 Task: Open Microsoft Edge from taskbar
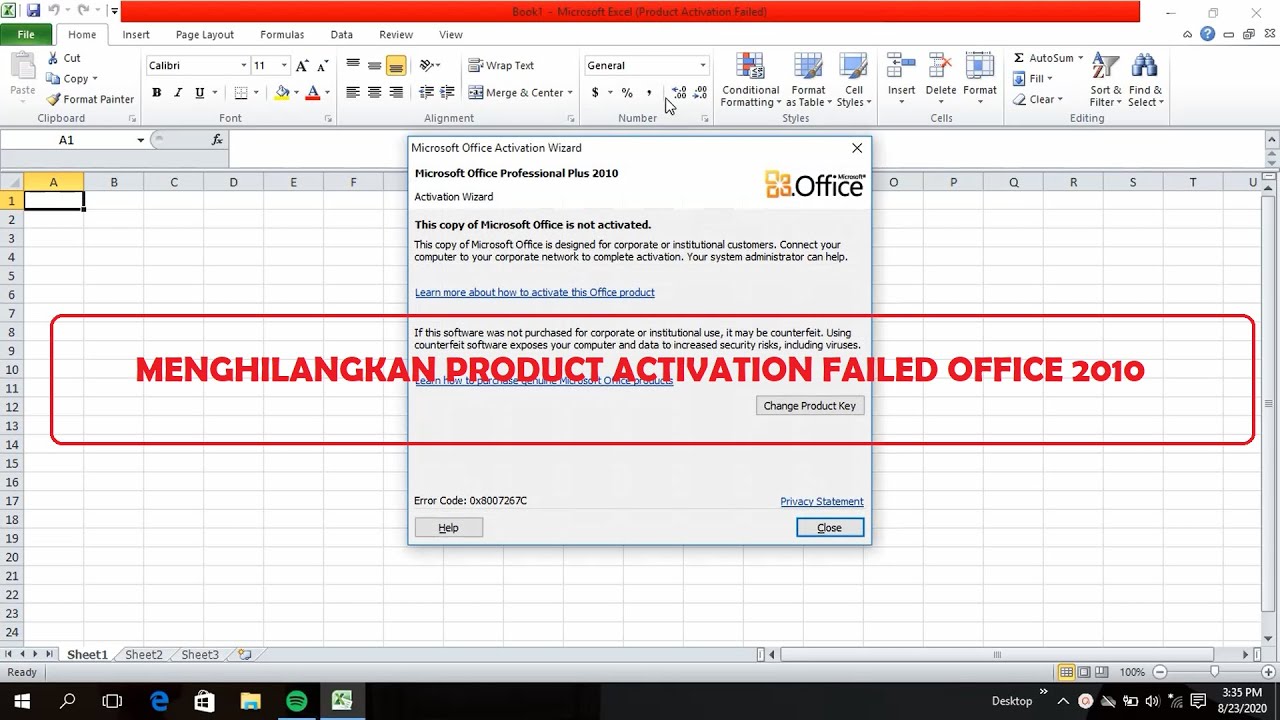(x=159, y=701)
